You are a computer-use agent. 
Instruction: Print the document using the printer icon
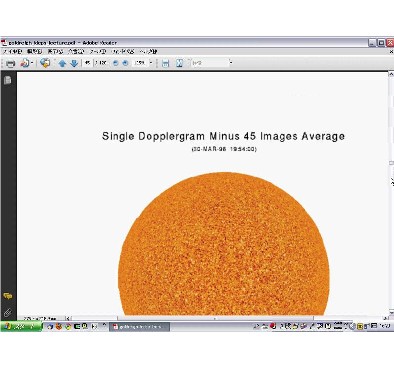click(11, 63)
